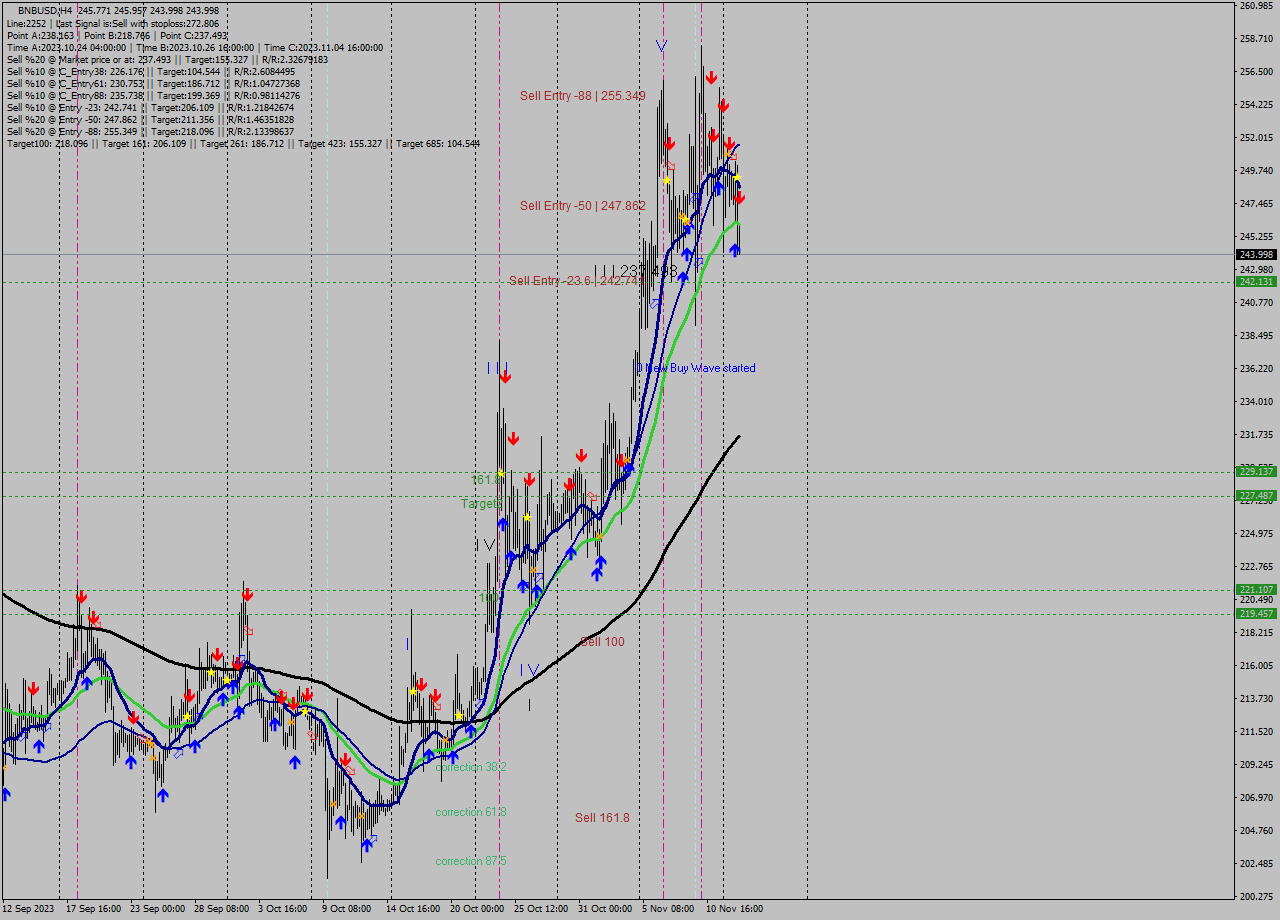
Task: Click the '12 Sep 2023' date axis label
Action: coord(29,909)
